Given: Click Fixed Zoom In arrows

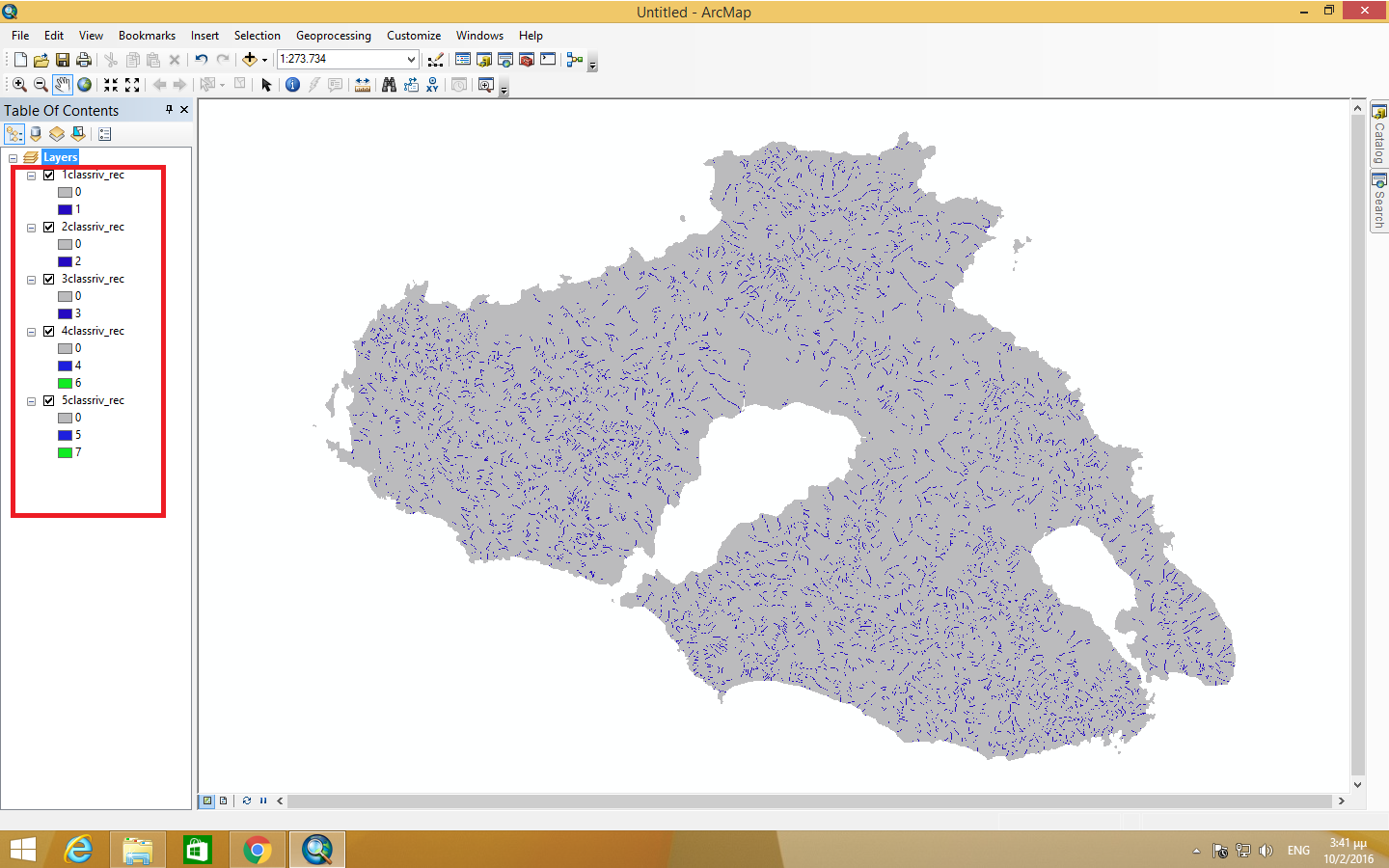Looking at the screenshot, I should (111, 85).
